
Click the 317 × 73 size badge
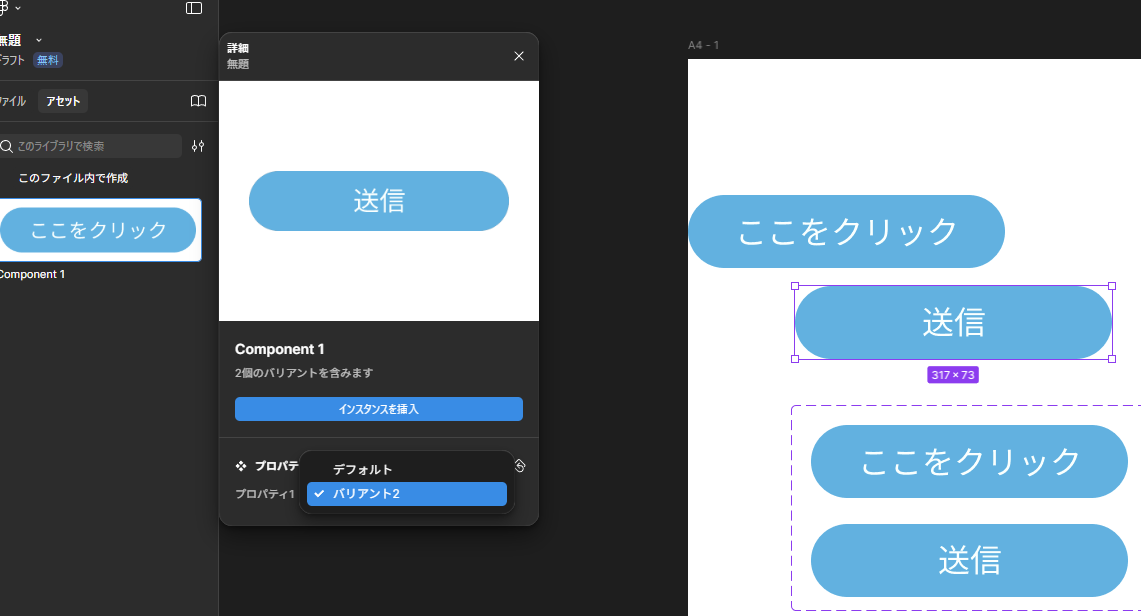pyautogui.click(x=952, y=375)
